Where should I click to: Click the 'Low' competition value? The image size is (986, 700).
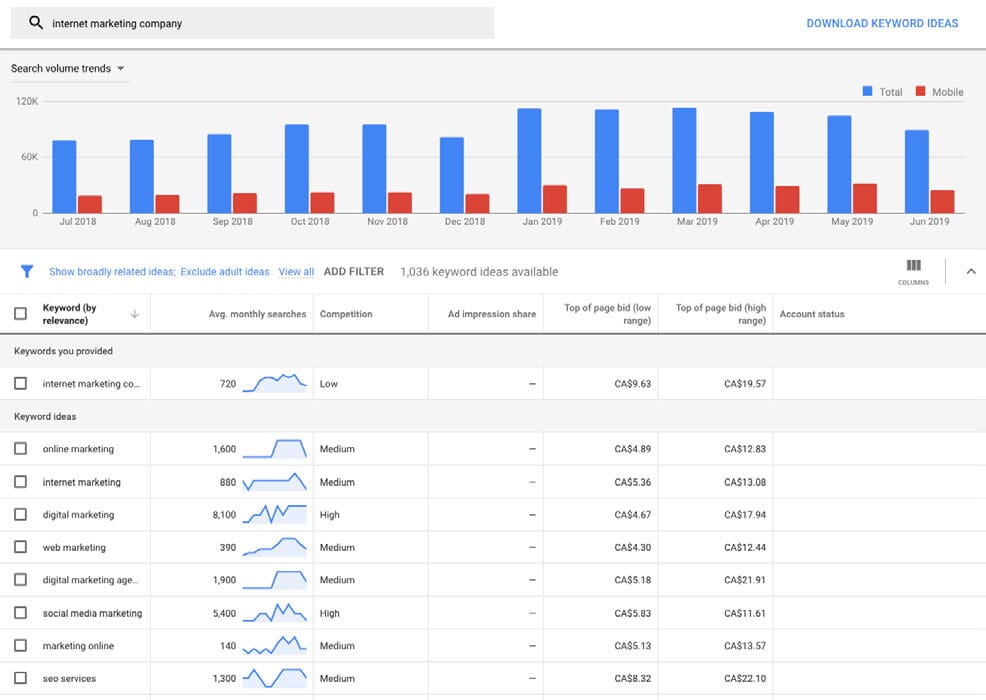(x=328, y=383)
